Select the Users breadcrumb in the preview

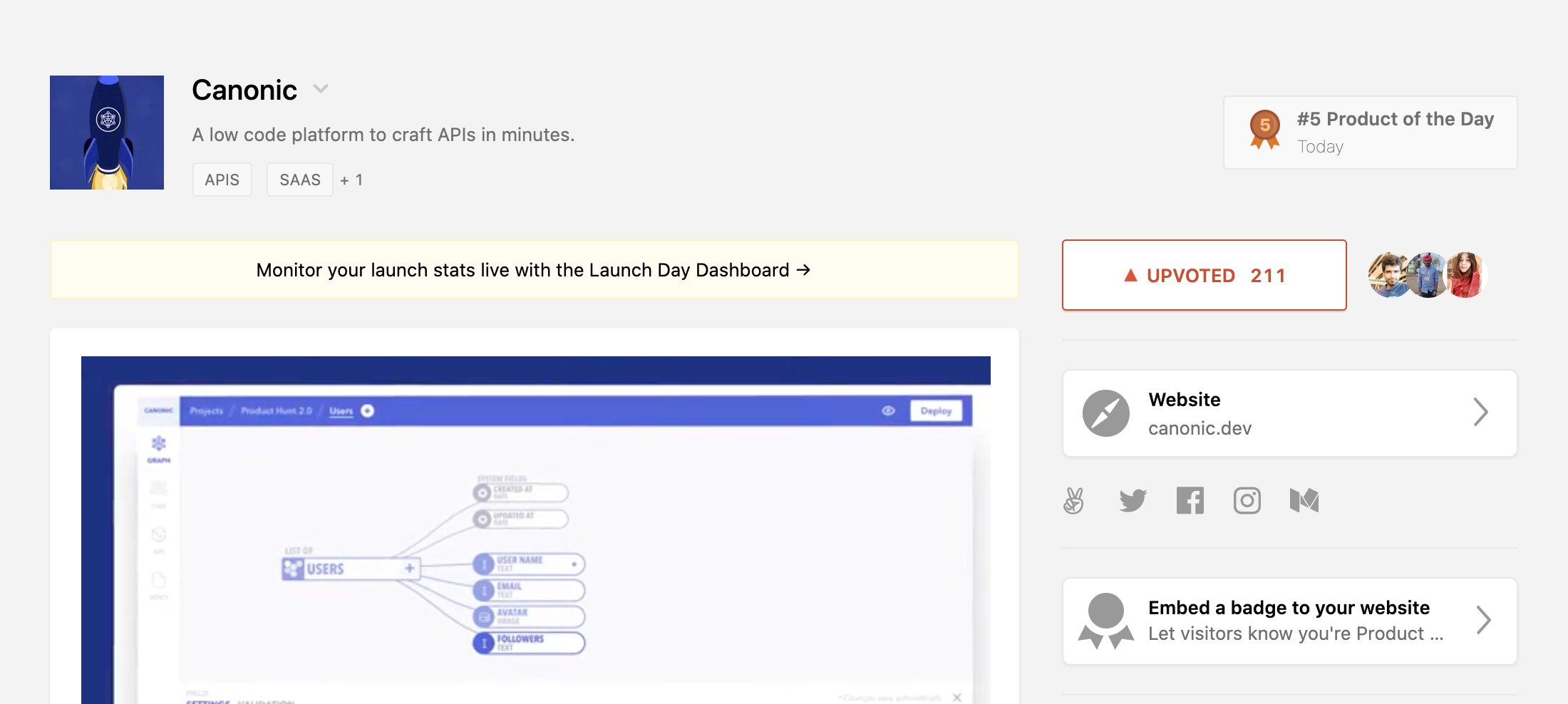click(x=341, y=411)
